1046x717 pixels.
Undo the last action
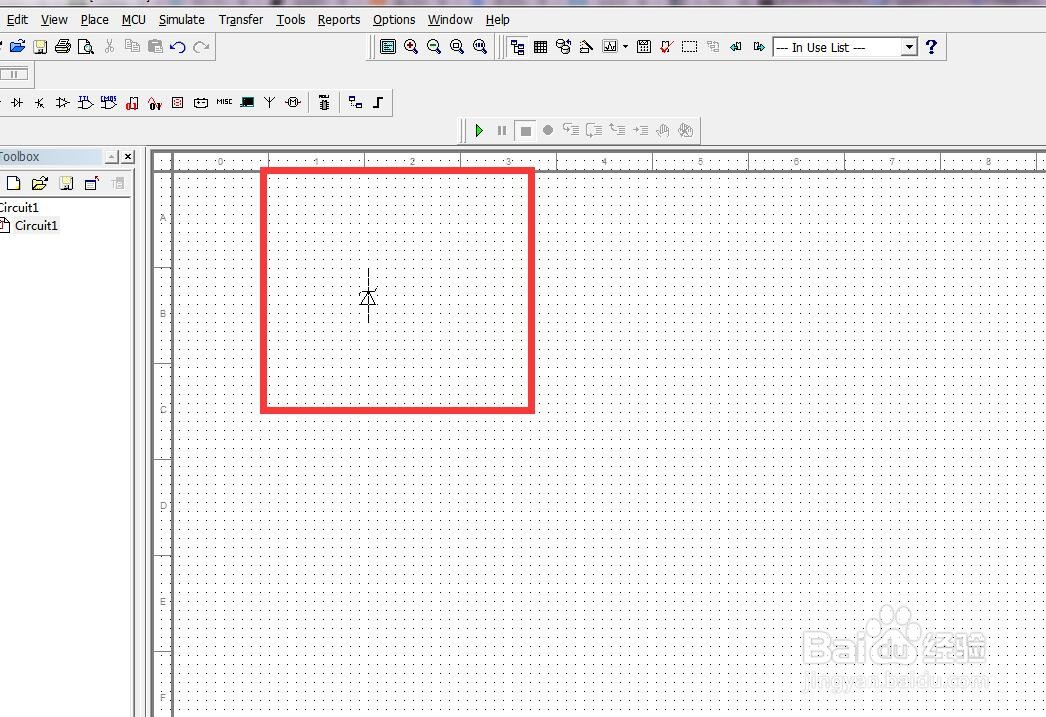[177, 46]
